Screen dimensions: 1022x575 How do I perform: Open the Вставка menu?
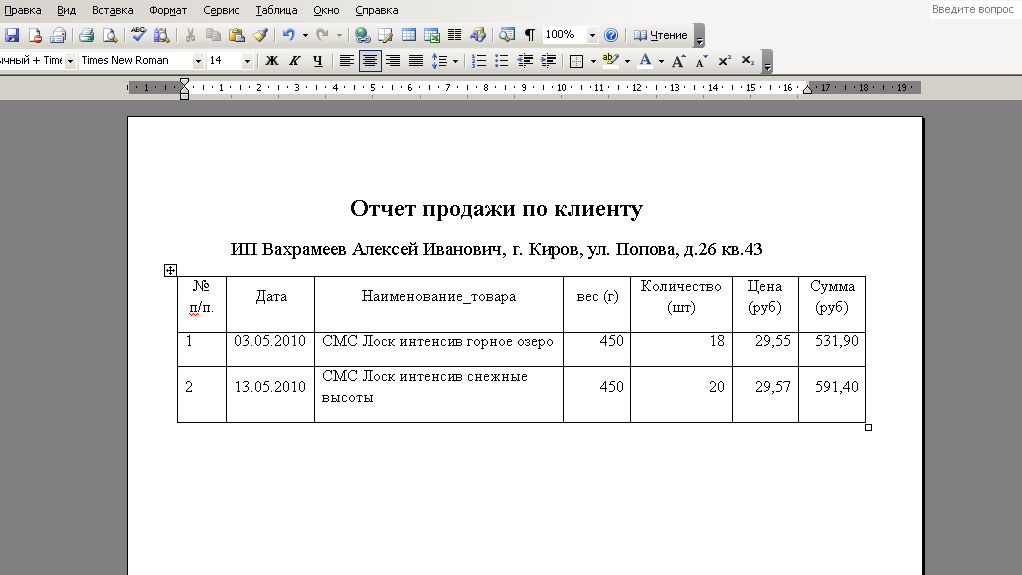[x=112, y=10]
